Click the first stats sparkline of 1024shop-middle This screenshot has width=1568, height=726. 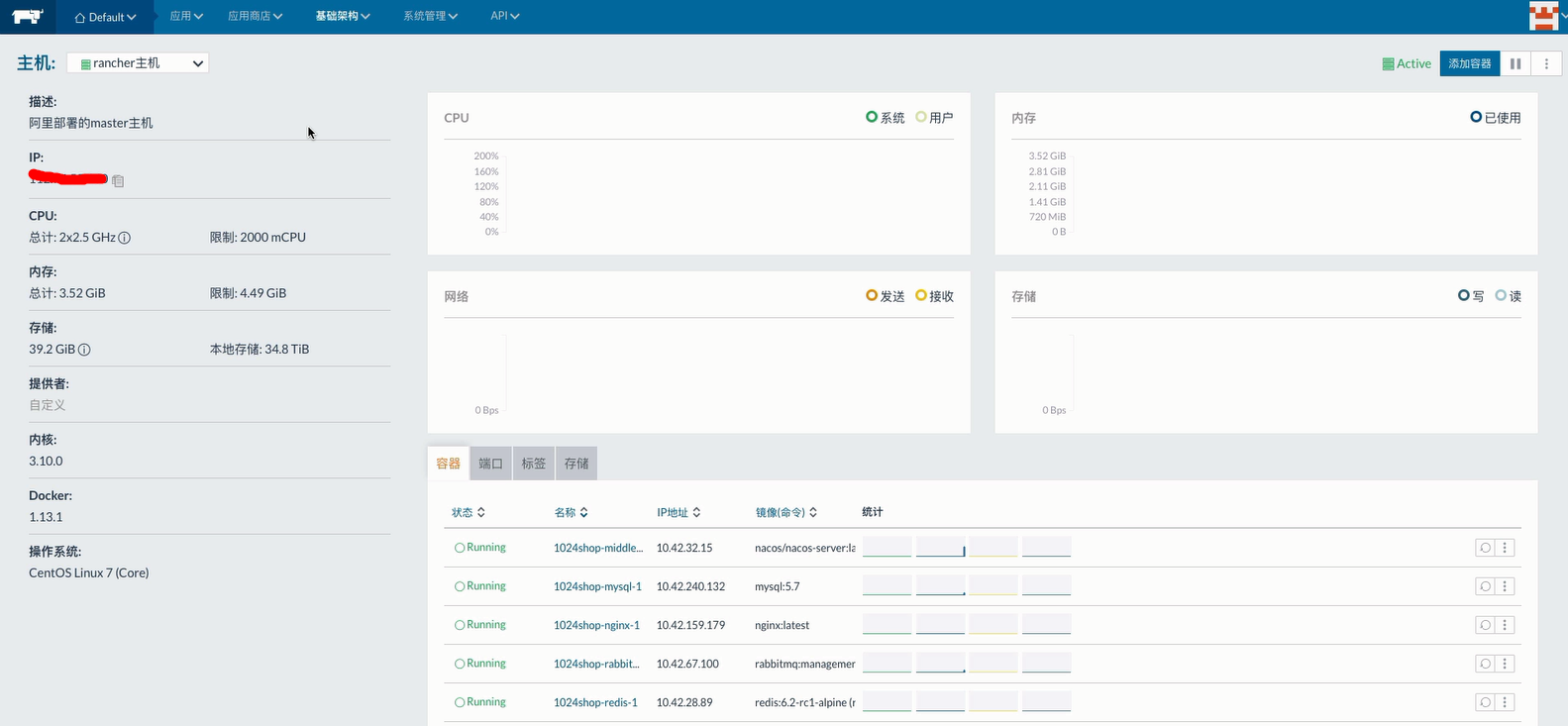[x=888, y=547]
